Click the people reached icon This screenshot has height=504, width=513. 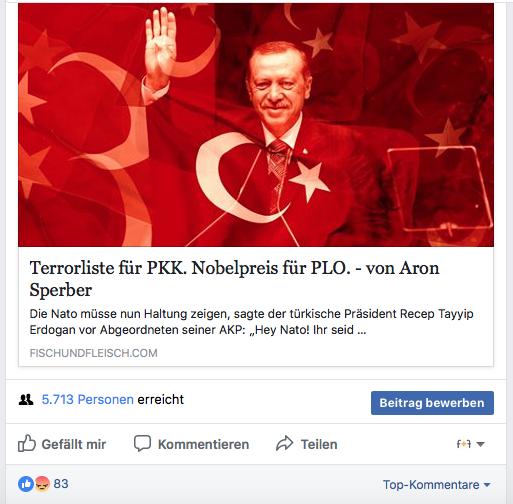click(26, 399)
